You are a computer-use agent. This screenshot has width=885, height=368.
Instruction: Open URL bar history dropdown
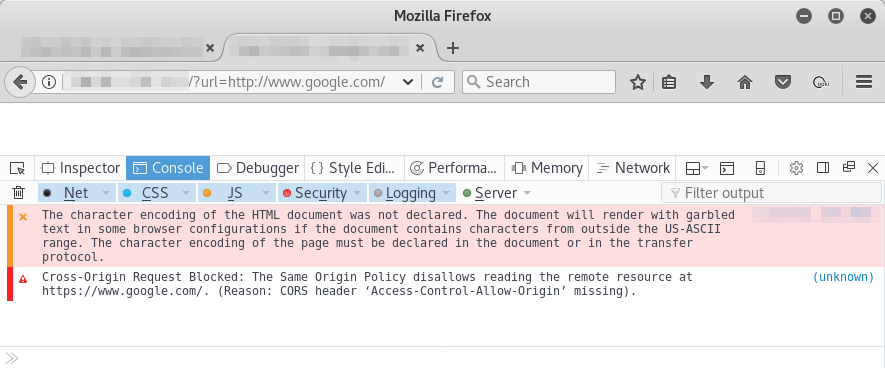tap(408, 82)
